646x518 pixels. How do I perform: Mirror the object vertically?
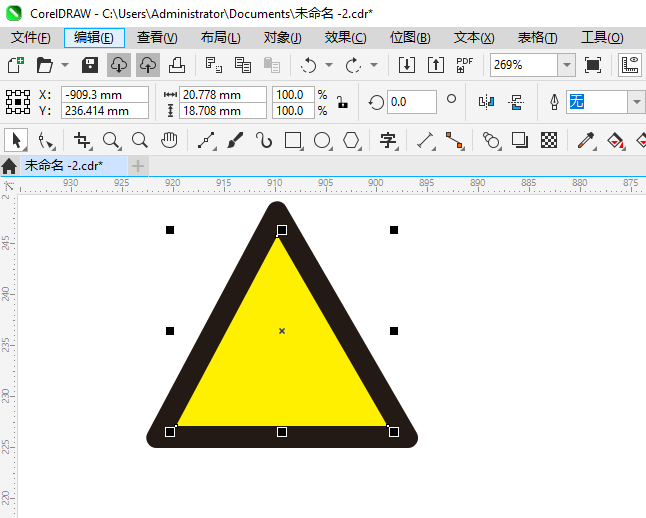click(x=516, y=102)
